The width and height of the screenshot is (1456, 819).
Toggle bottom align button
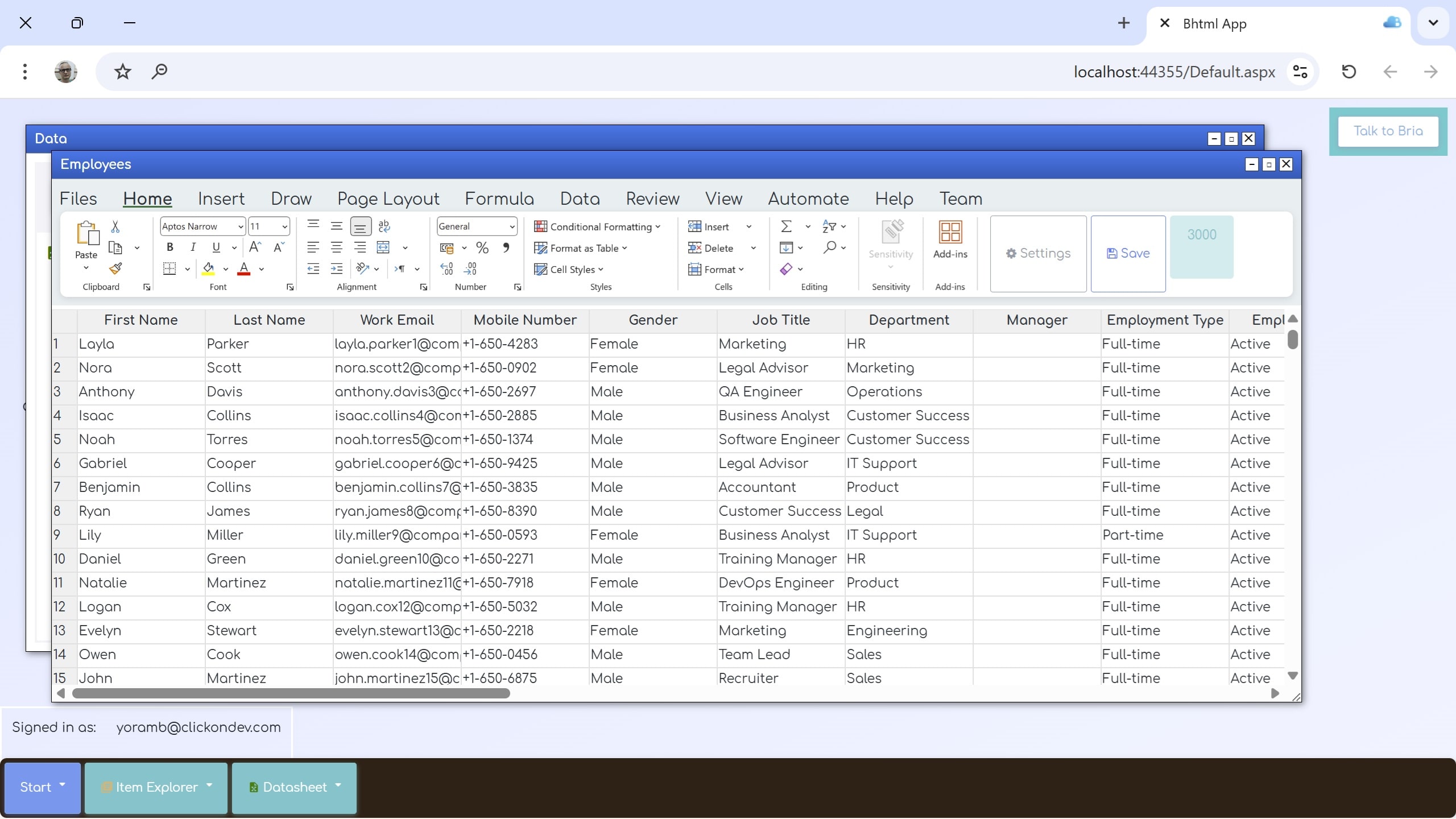pyautogui.click(x=360, y=226)
